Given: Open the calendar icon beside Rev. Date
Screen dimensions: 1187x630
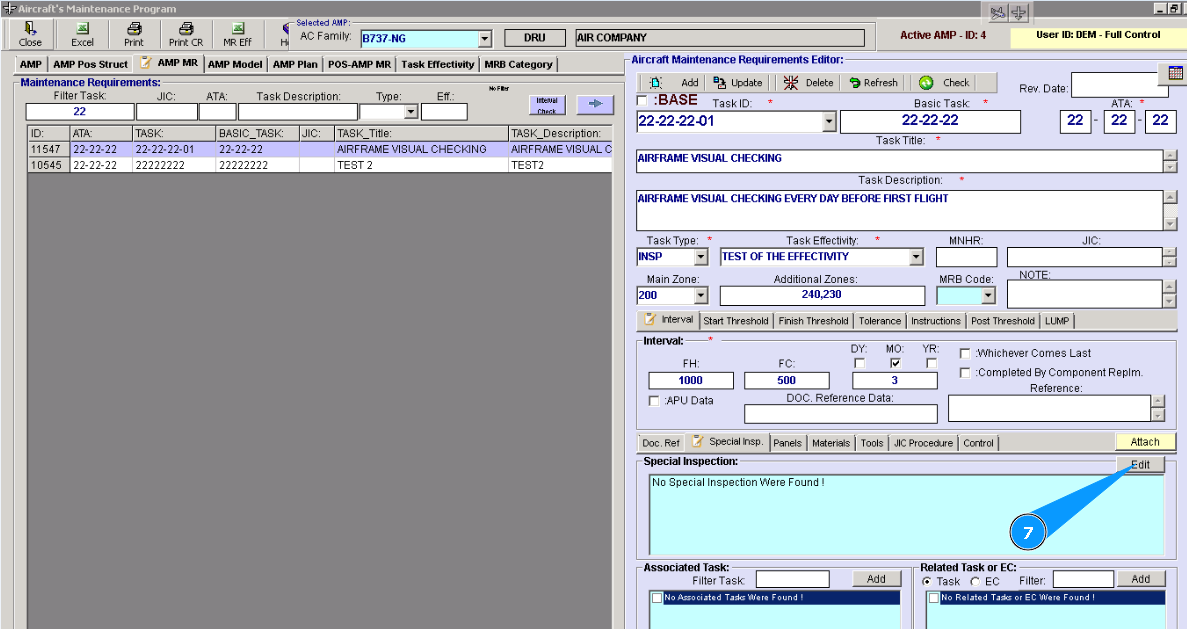Looking at the screenshot, I should (1175, 73).
